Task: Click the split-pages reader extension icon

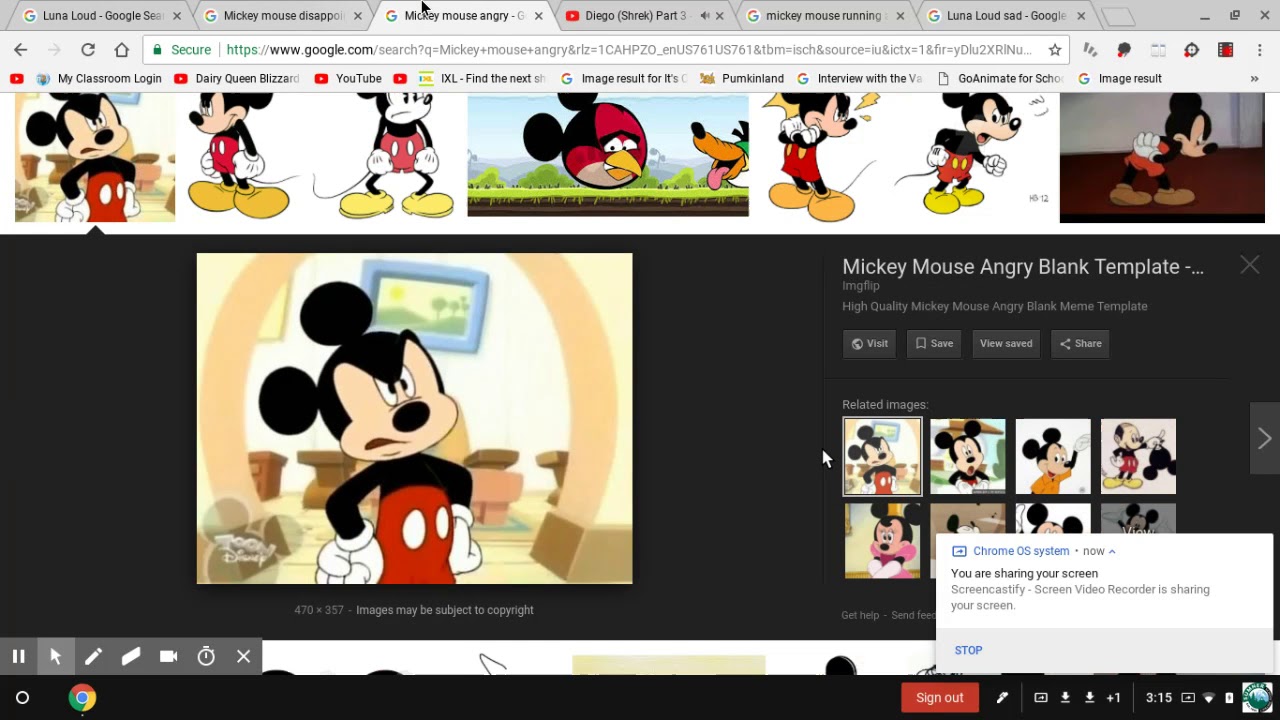Action: click(1158, 50)
